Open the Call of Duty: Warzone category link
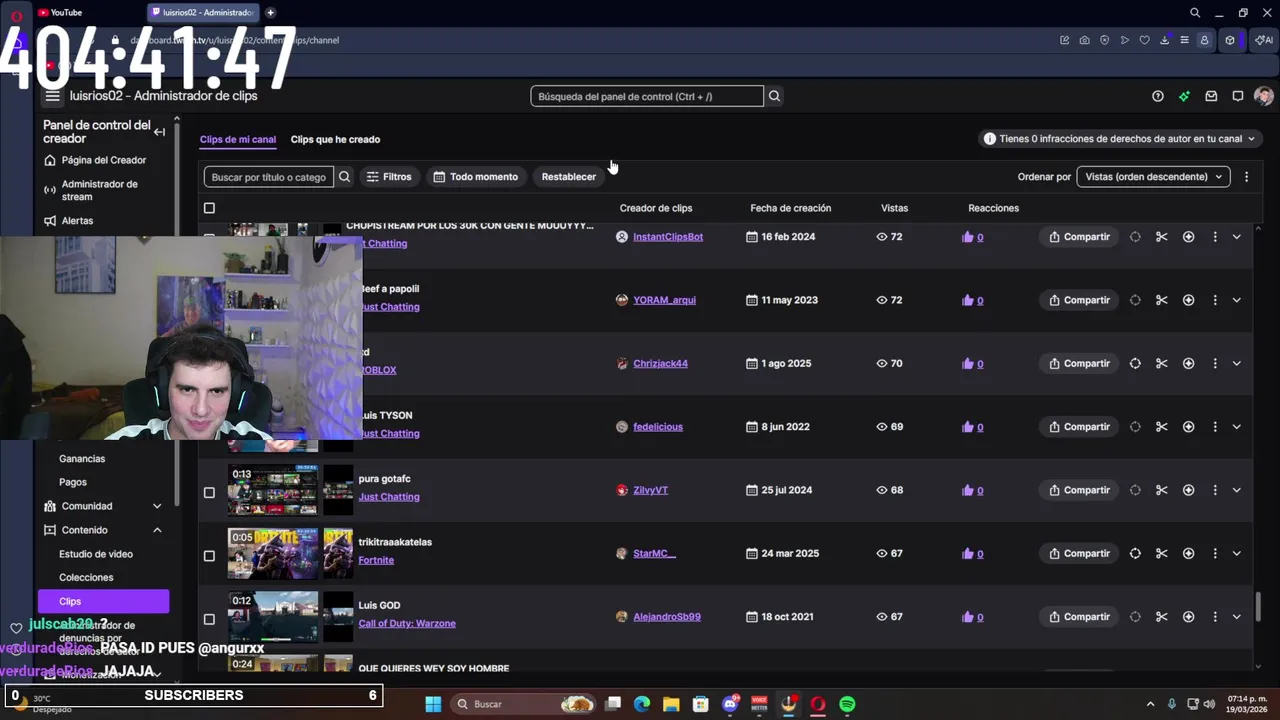Screen dimensions: 1280x720 [407, 624]
